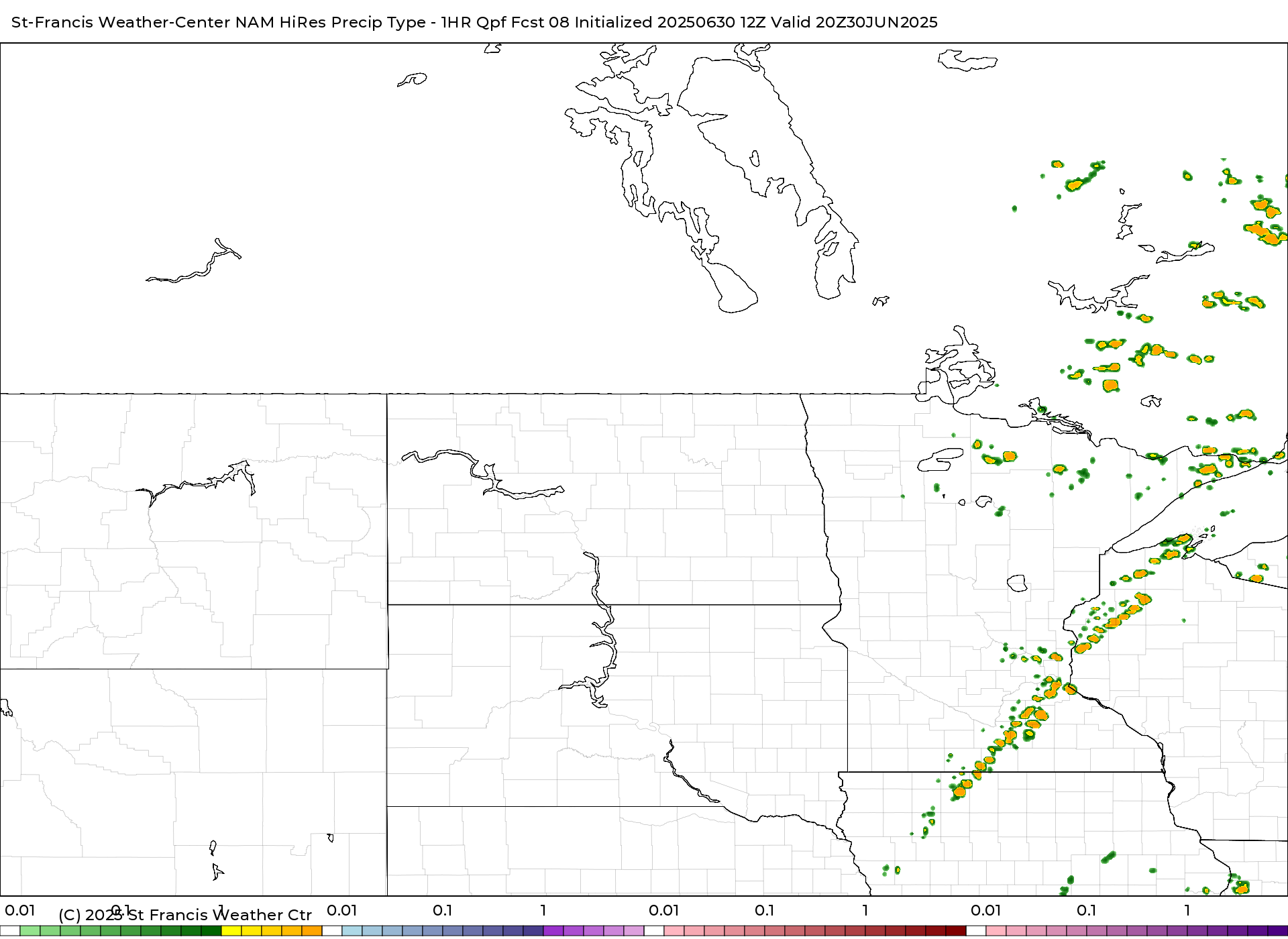Click the 1 label above the red scale
1288x939 pixels.
tap(865, 910)
